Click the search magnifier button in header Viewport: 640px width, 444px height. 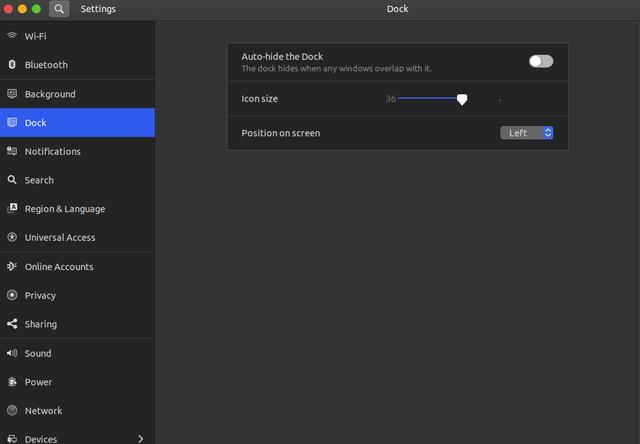(59, 9)
